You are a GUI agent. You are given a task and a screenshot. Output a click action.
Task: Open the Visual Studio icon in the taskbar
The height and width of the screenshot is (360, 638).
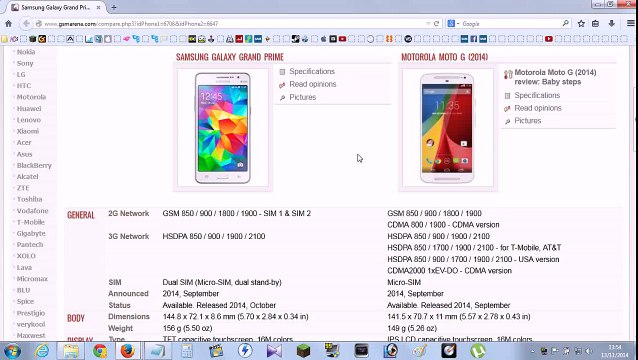(x=274, y=351)
